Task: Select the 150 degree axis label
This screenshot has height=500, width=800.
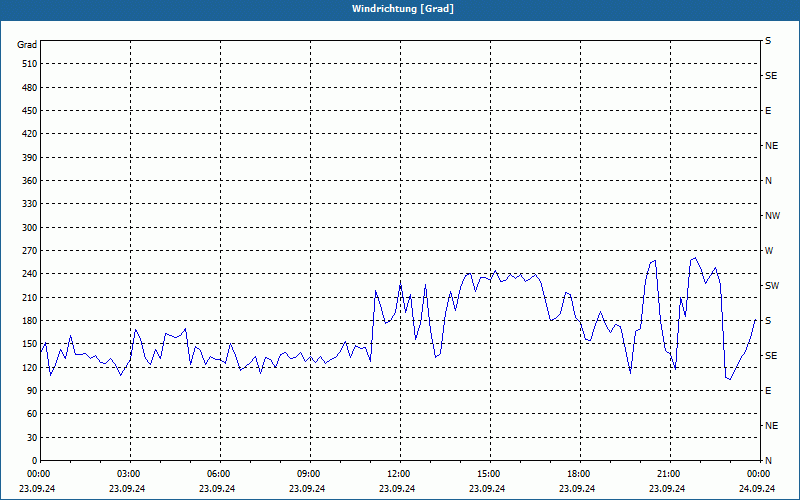Action: [x=30, y=344]
